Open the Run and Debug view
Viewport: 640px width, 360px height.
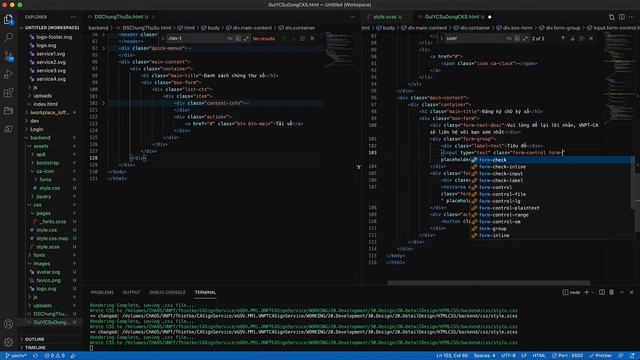tap(9, 74)
